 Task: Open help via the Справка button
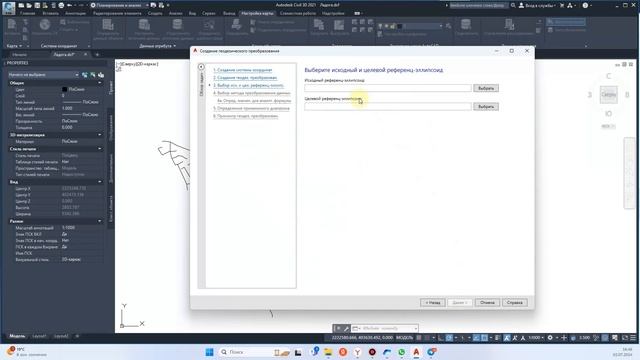(515, 302)
